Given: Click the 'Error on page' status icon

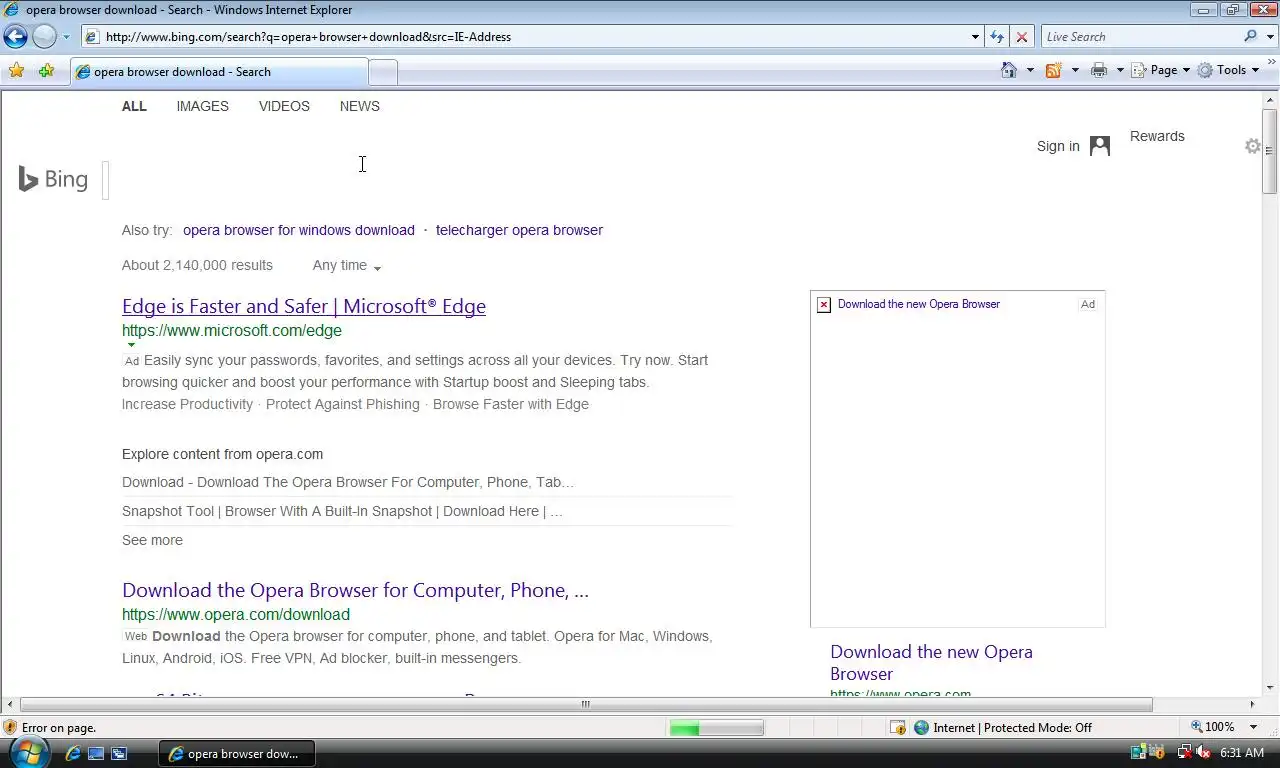Looking at the screenshot, I should tap(11, 728).
